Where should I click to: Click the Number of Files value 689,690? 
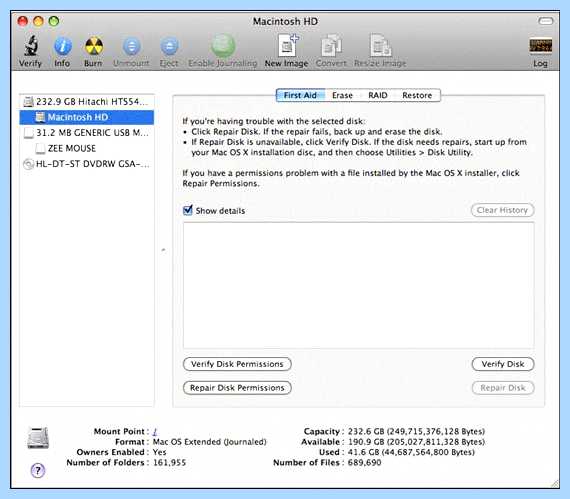365,463
